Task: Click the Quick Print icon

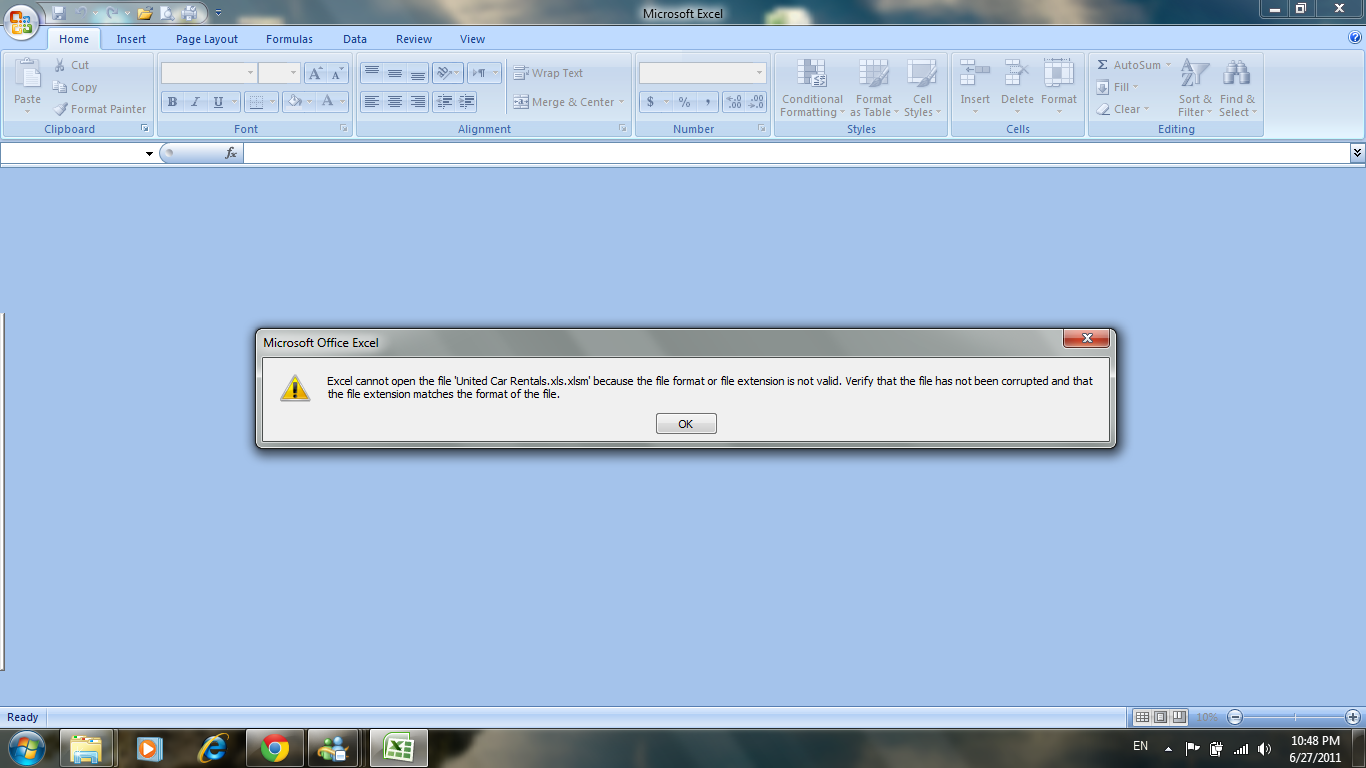Action: pyautogui.click(x=189, y=13)
